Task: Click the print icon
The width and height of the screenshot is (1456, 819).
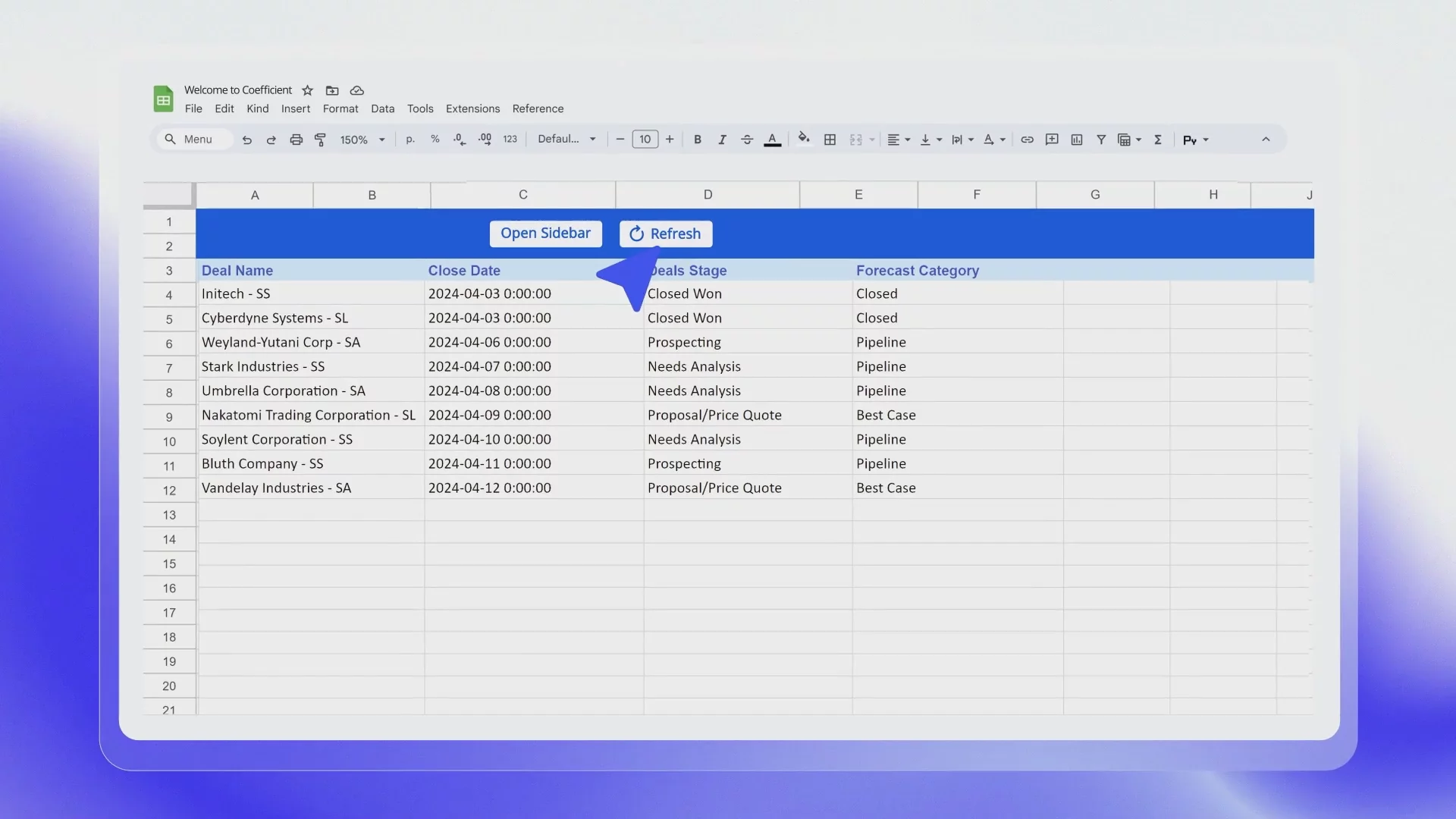Action: [x=296, y=140]
